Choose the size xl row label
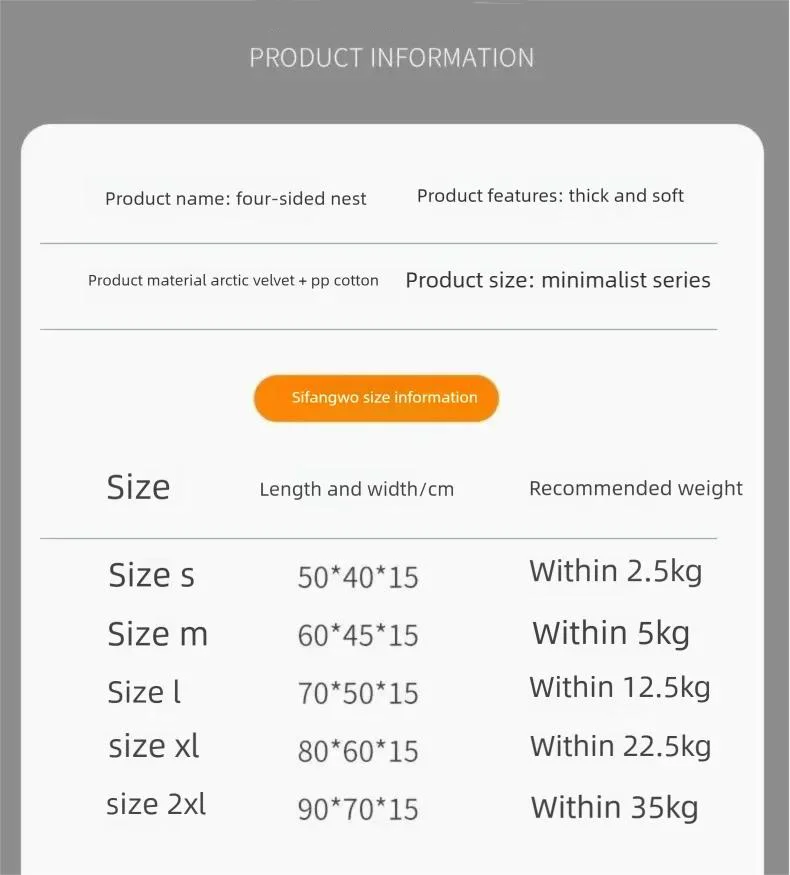This screenshot has width=790, height=875. tap(154, 746)
